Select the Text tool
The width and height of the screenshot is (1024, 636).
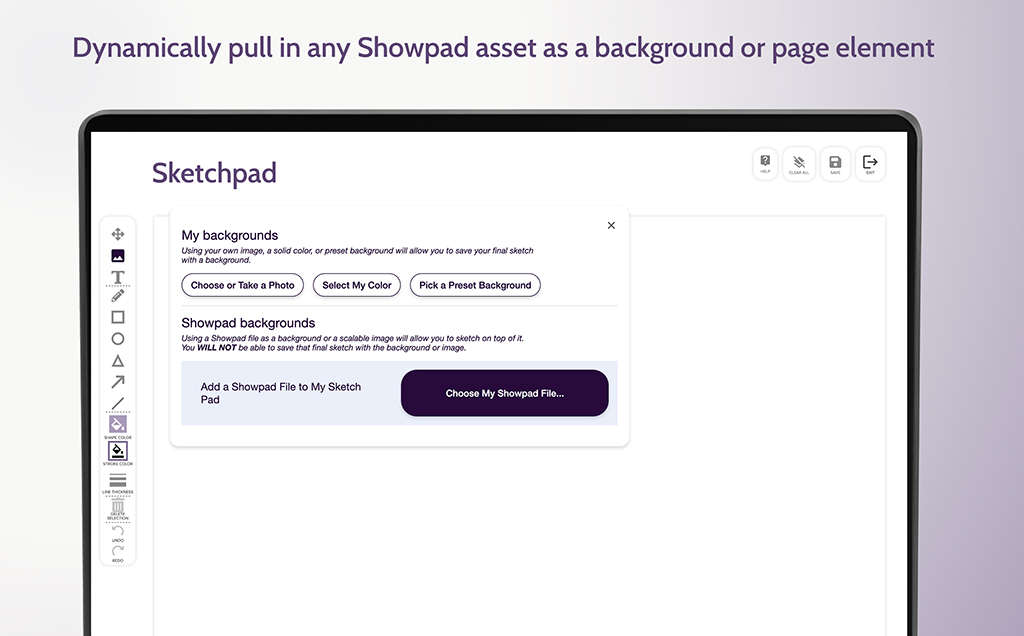tap(118, 277)
